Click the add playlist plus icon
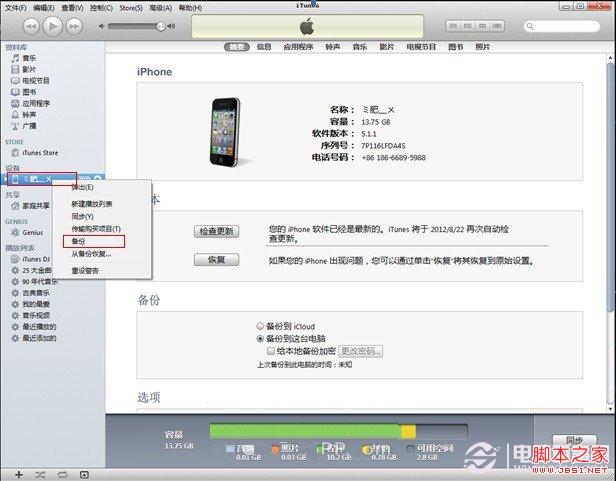Viewport: 616px width, 481px height. pyautogui.click(x=18, y=475)
